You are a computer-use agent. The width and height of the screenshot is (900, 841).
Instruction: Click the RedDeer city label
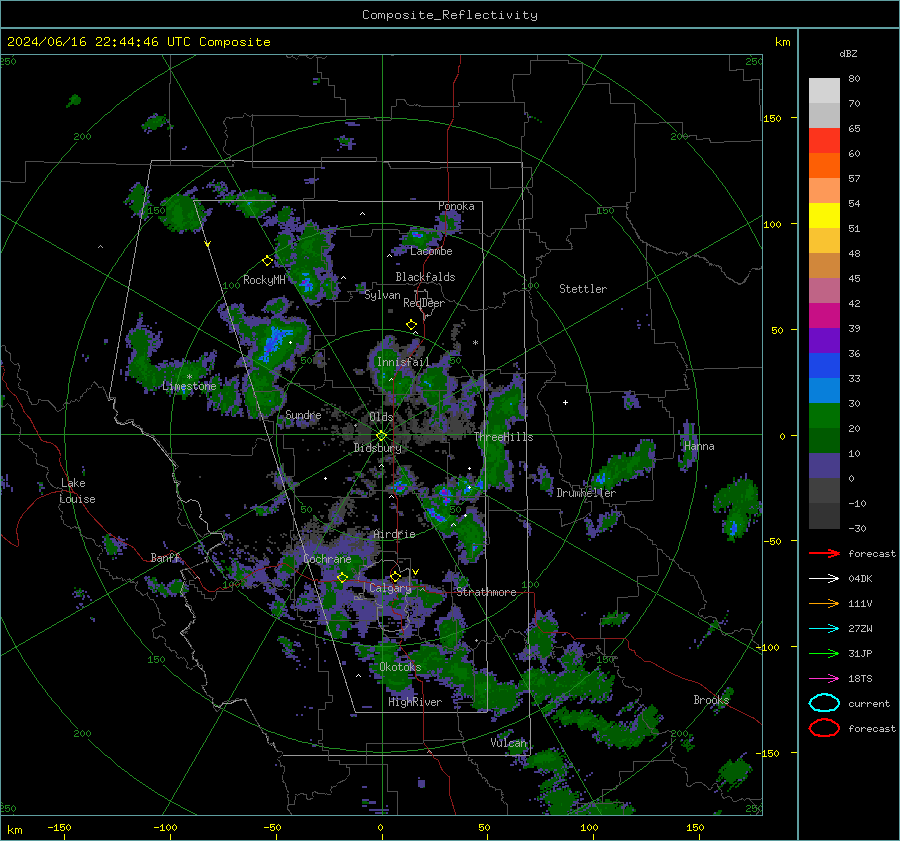pyautogui.click(x=424, y=303)
